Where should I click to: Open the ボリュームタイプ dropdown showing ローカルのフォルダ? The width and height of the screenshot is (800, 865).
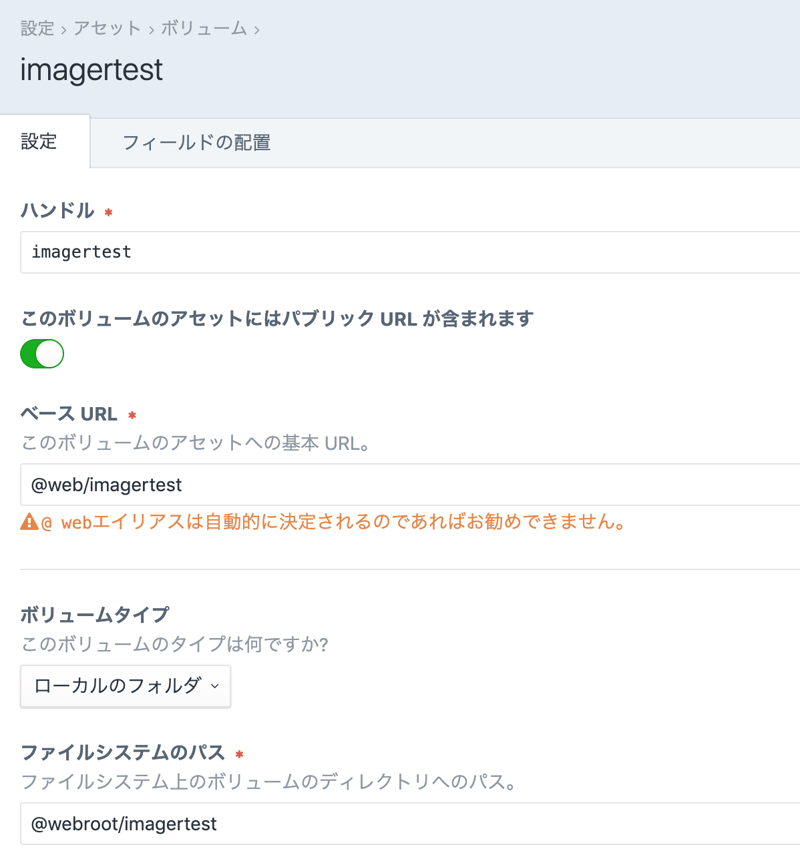(x=125, y=687)
